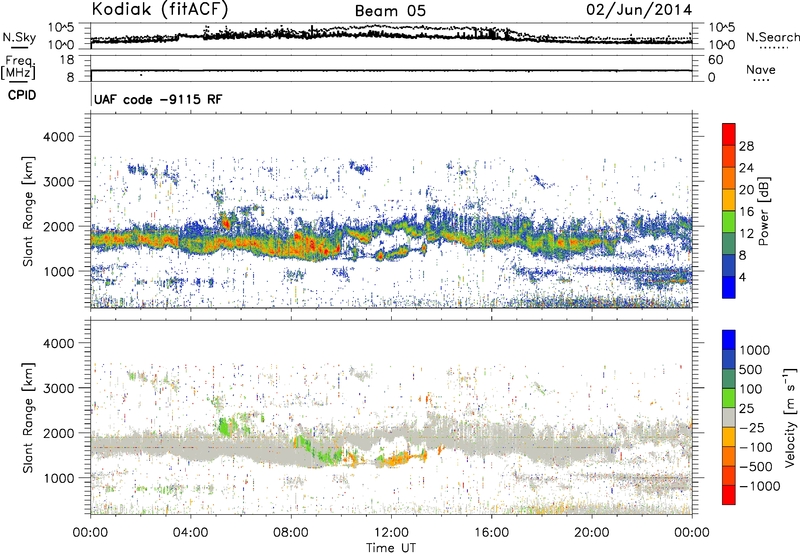Click the orange 24–28 dB Power colorbar segment
Screen dimensions: 800x554
(729, 157)
